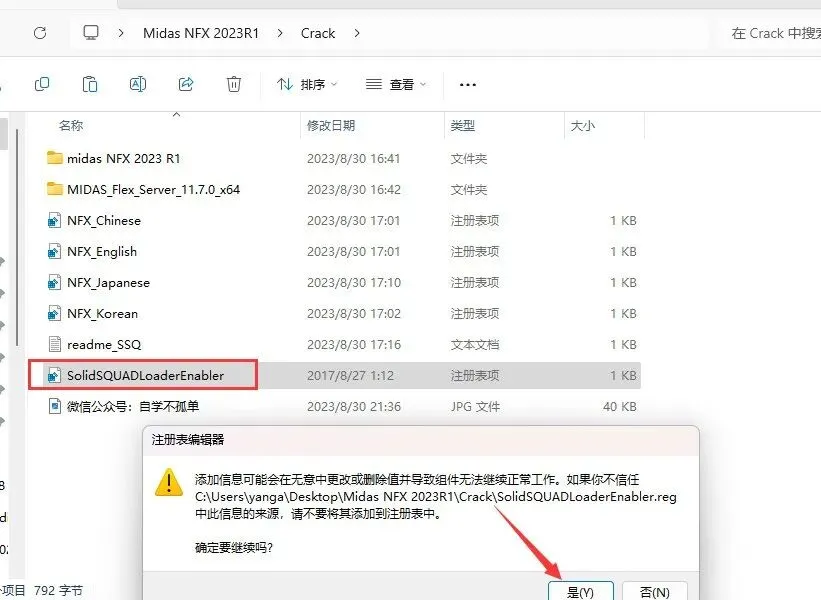This screenshot has width=821, height=600.
Task: Click the warning icon in dialog
Action: point(169,482)
